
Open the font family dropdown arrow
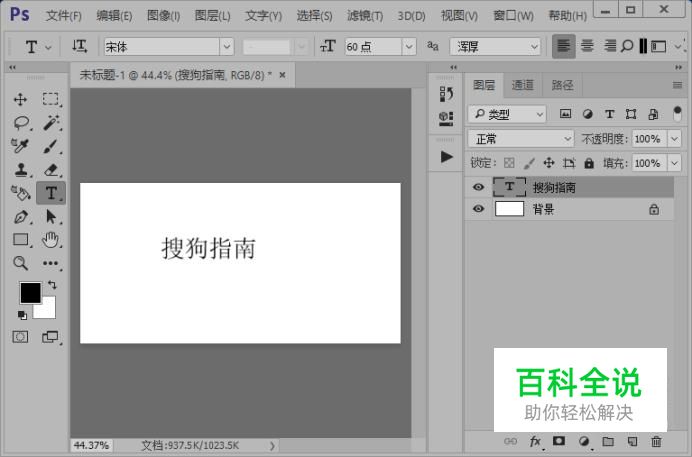227,47
